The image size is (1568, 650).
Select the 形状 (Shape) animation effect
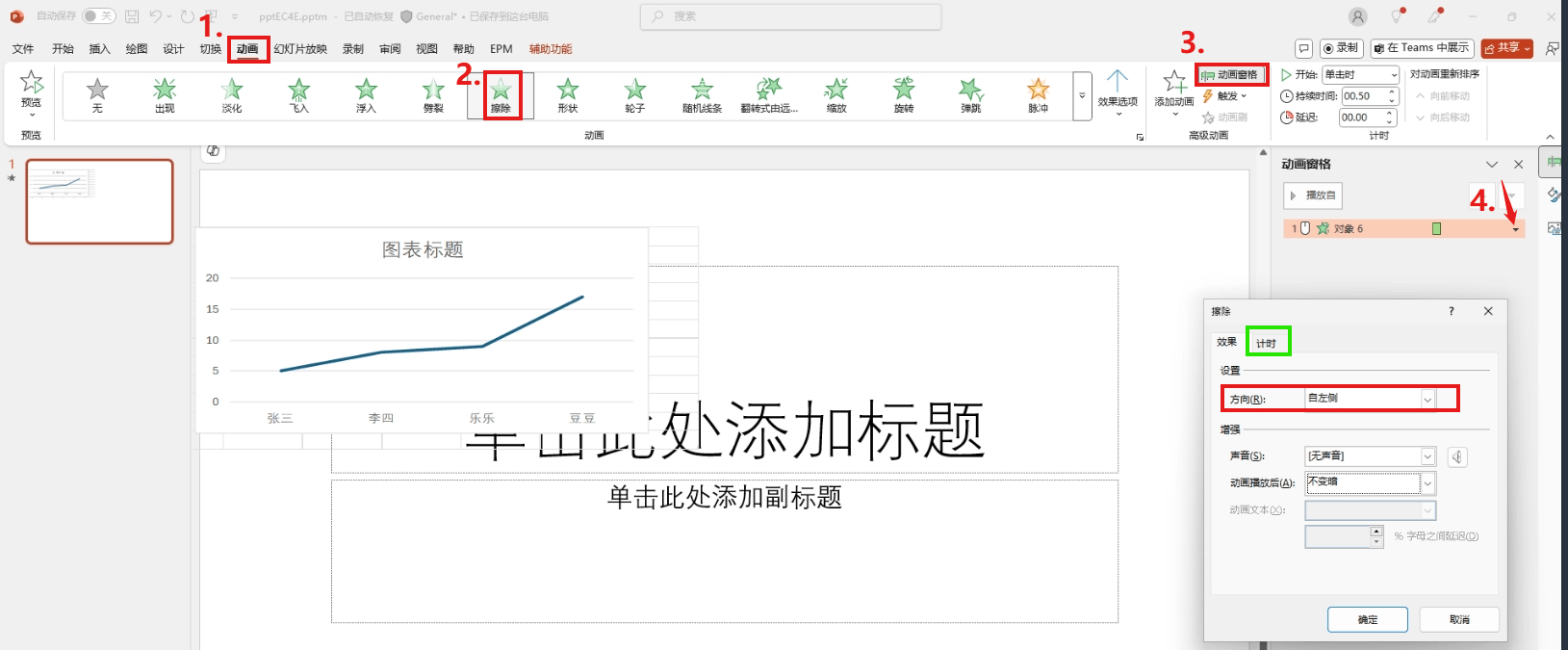(x=568, y=95)
